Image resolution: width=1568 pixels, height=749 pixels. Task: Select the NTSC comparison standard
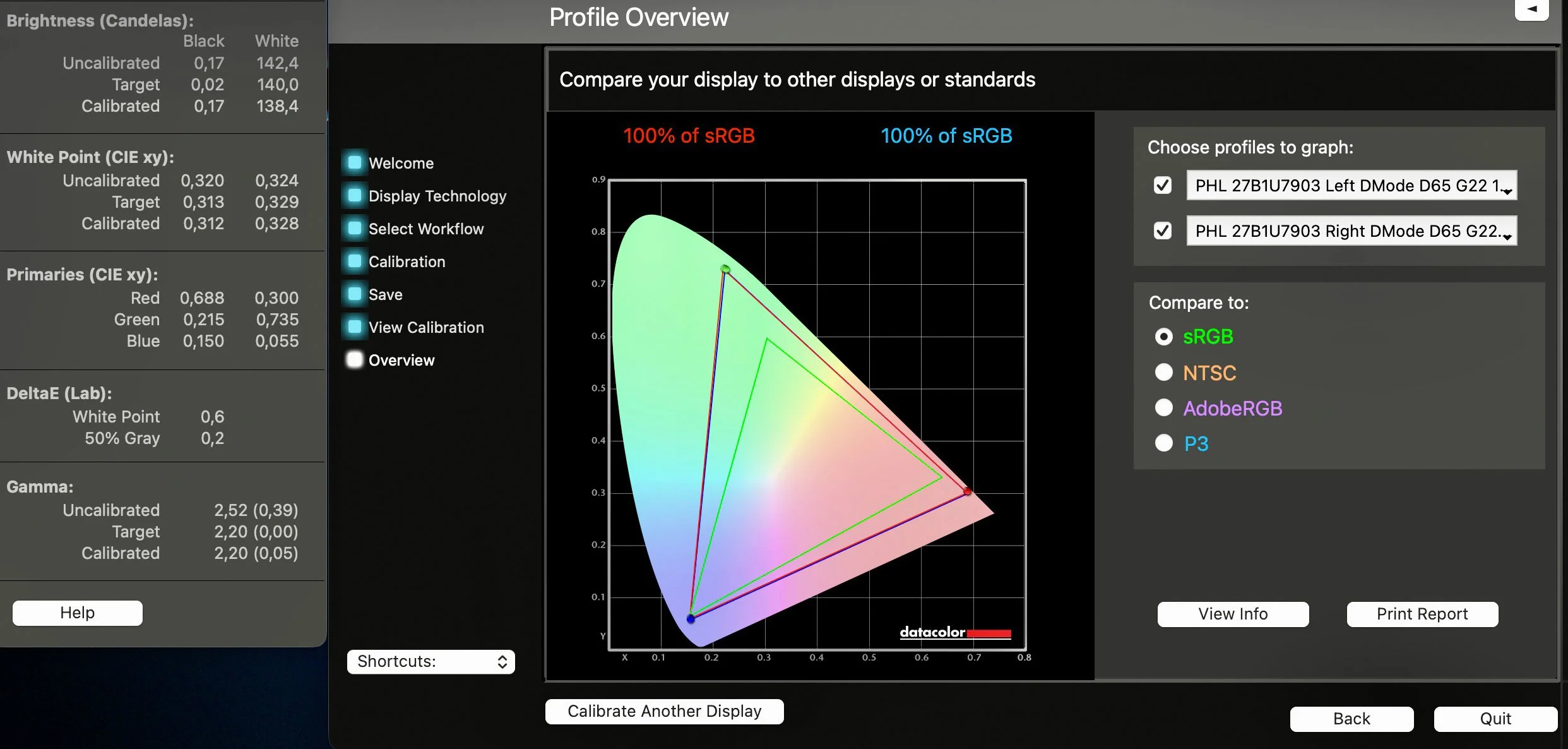[1163, 373]
